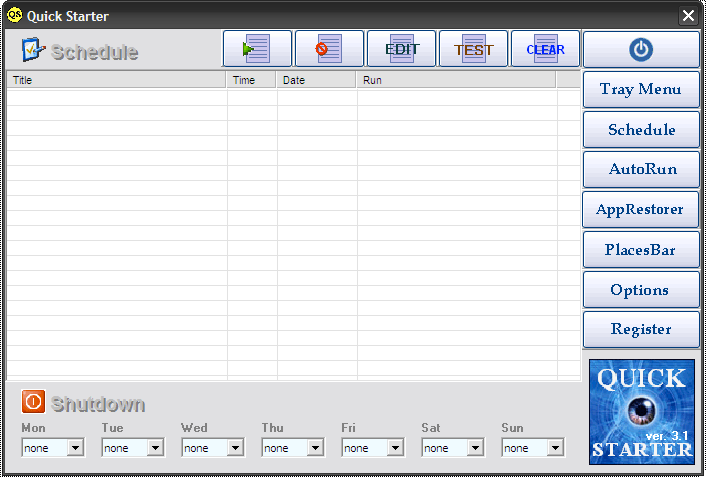Click the CLEAR list toolbar button
Viewport: 707px width, 478px height.
point(546,49)
